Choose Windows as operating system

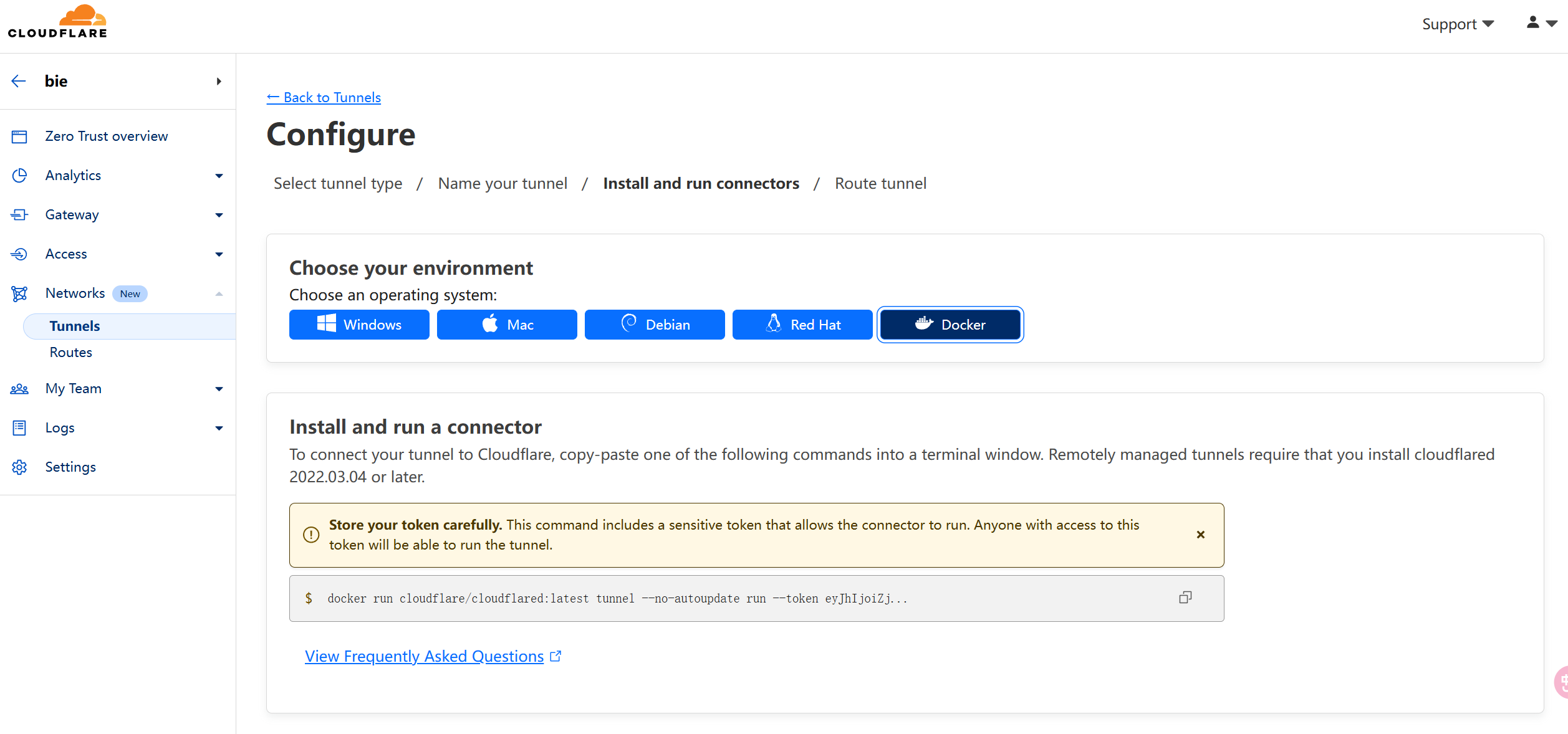tap(359, 325)
